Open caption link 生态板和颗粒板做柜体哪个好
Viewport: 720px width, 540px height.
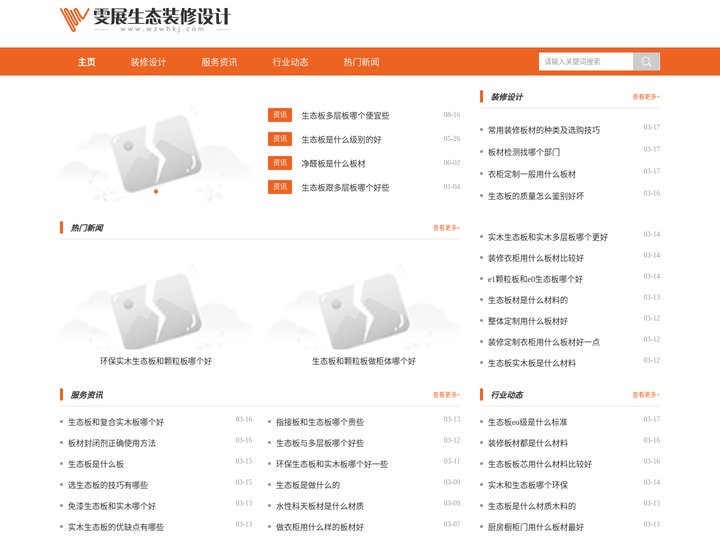click(x=364, y=361)
